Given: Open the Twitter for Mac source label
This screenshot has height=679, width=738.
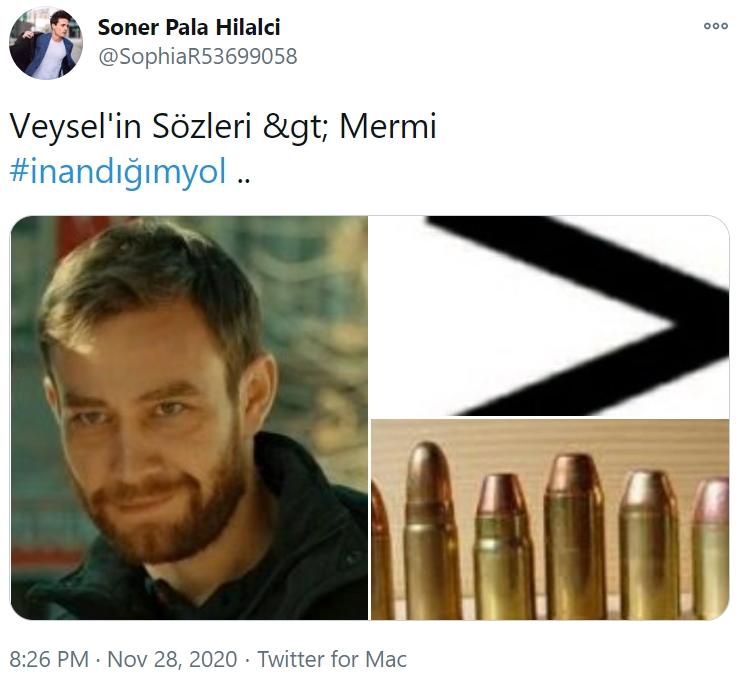Looking at the screenshot, I should [x=332, y=659].
